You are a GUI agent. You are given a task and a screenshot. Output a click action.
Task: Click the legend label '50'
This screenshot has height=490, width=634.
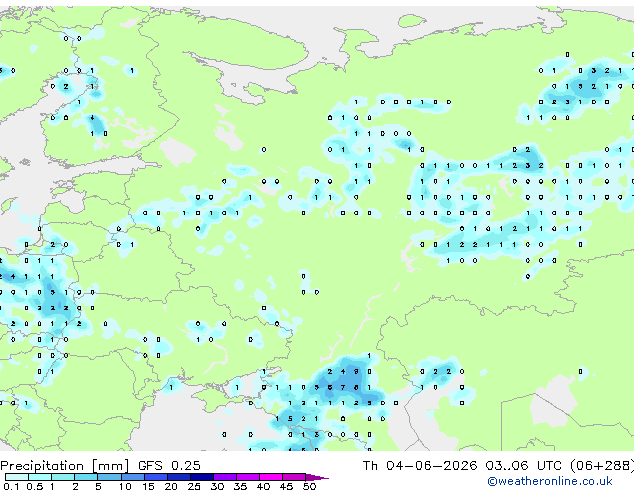[309, 486]
